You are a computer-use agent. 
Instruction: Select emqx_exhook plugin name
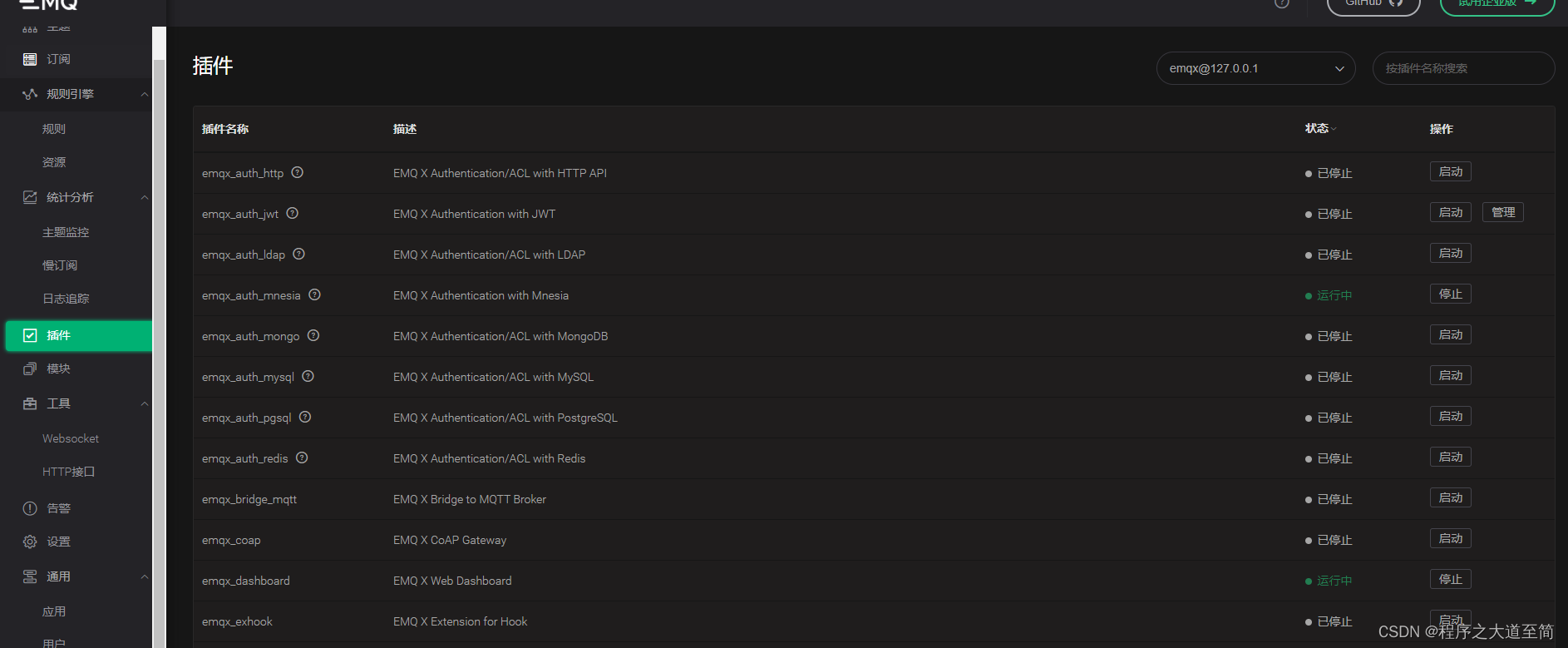click(x=237, y=621)
